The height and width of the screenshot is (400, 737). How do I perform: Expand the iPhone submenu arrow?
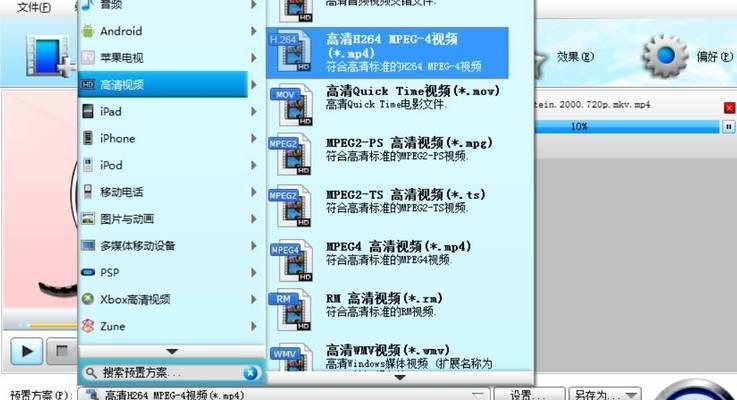click(253, 138)
